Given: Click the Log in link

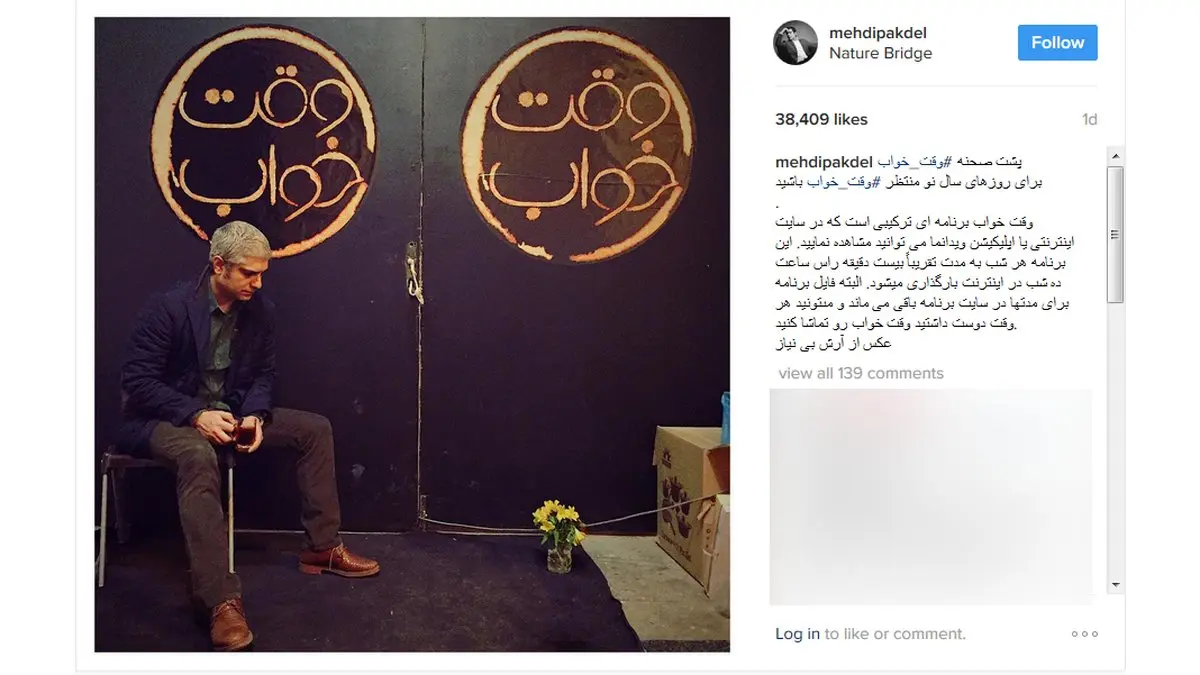Looking at the screenshot, I should (797, 634).
